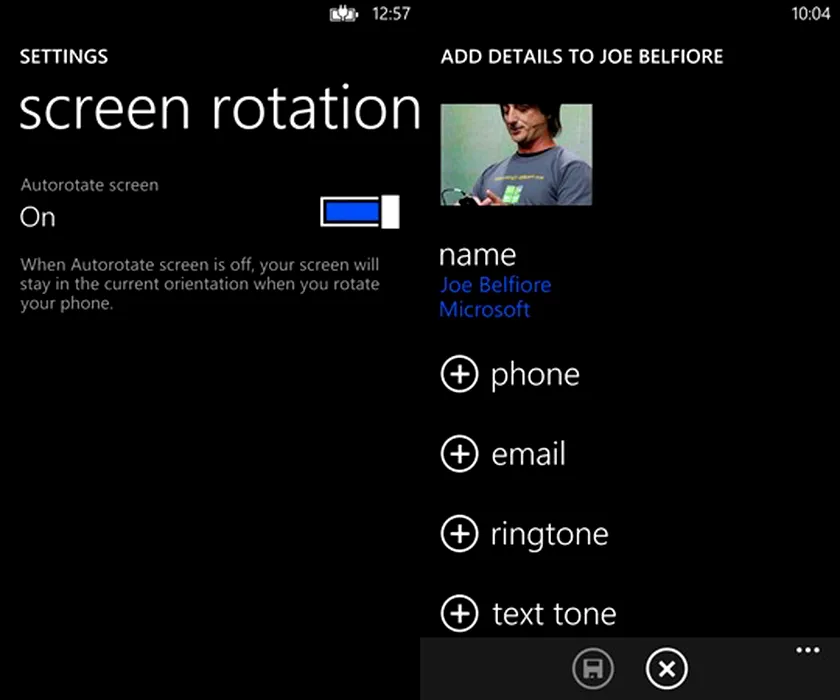
Task: Click the cancel X icon in app bar
Action: 666,668
